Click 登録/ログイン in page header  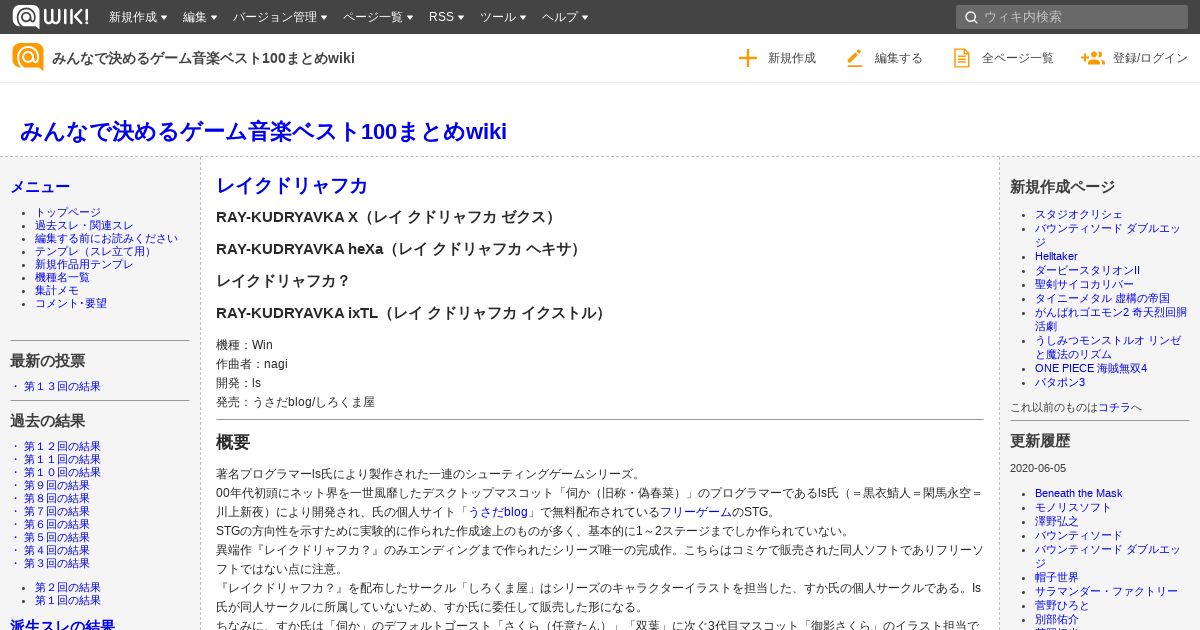(1134, 58)
